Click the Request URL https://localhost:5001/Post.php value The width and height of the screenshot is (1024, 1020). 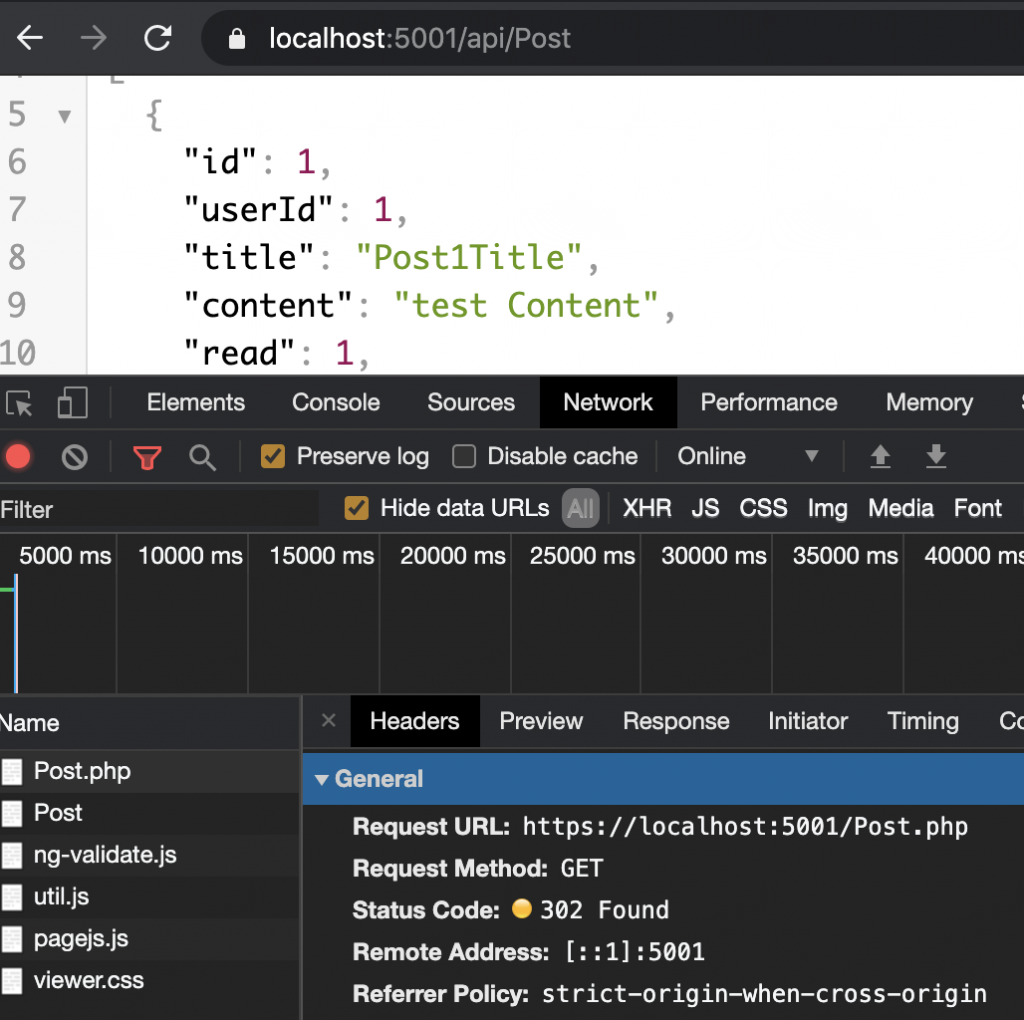[x=745, y=827]
